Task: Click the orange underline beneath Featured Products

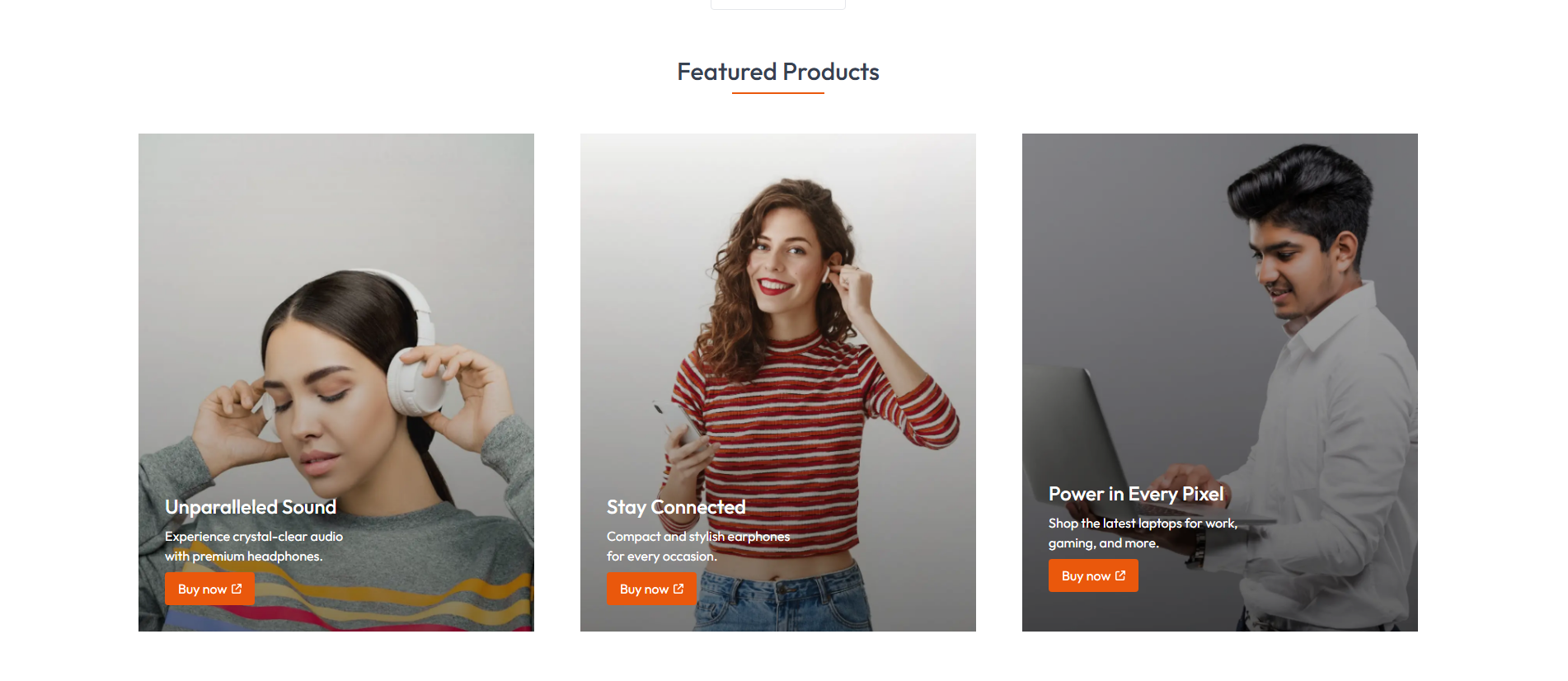Action: point(778,93)
